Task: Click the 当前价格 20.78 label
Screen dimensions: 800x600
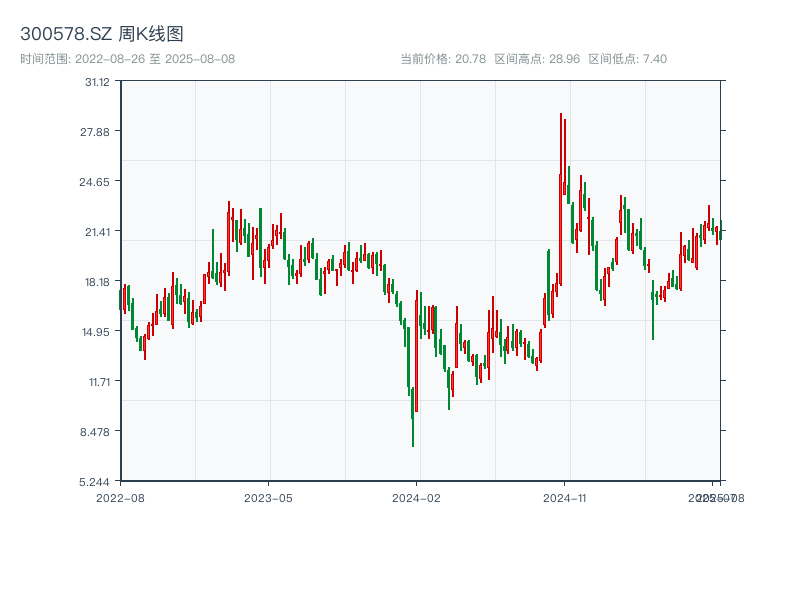Action: tap(443, 59)
